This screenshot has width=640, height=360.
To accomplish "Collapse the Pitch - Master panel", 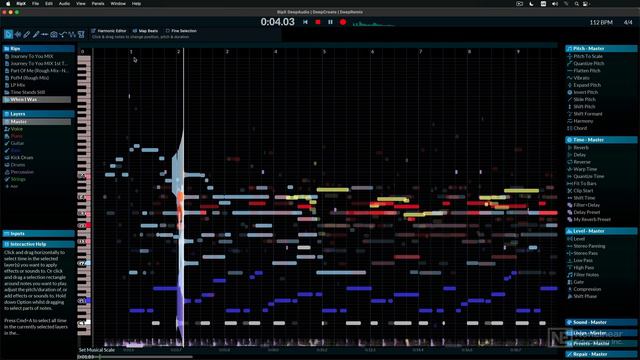I will coord(601,49).
